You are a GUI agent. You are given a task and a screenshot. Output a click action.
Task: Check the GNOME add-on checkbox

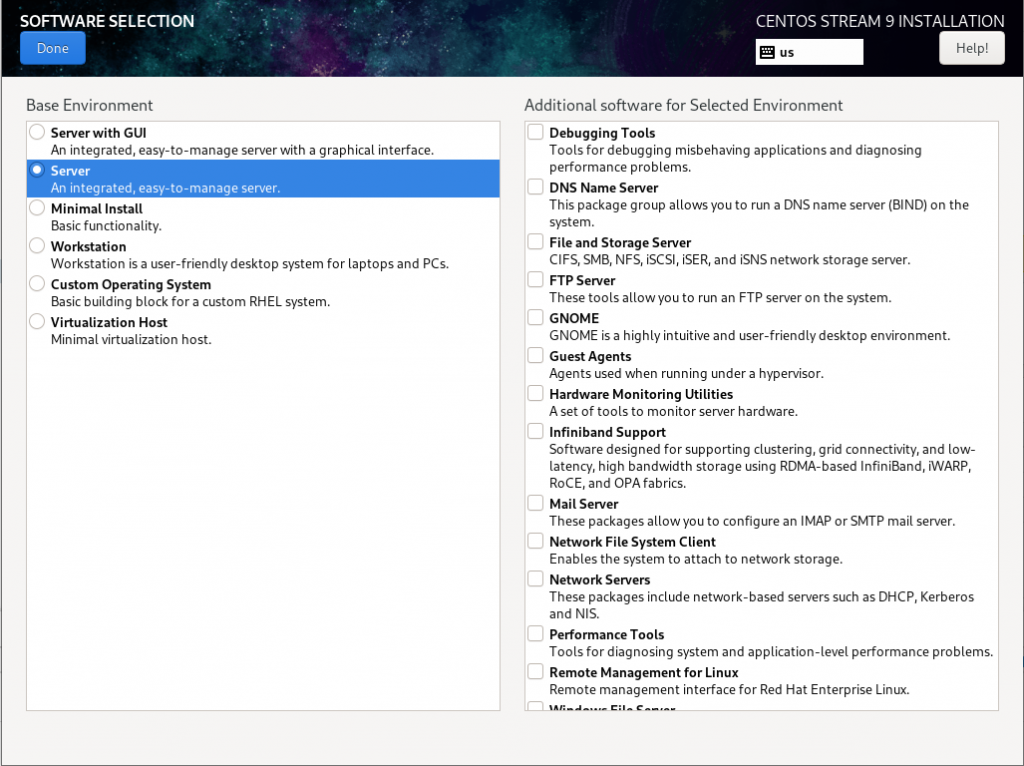click(536, 317)
